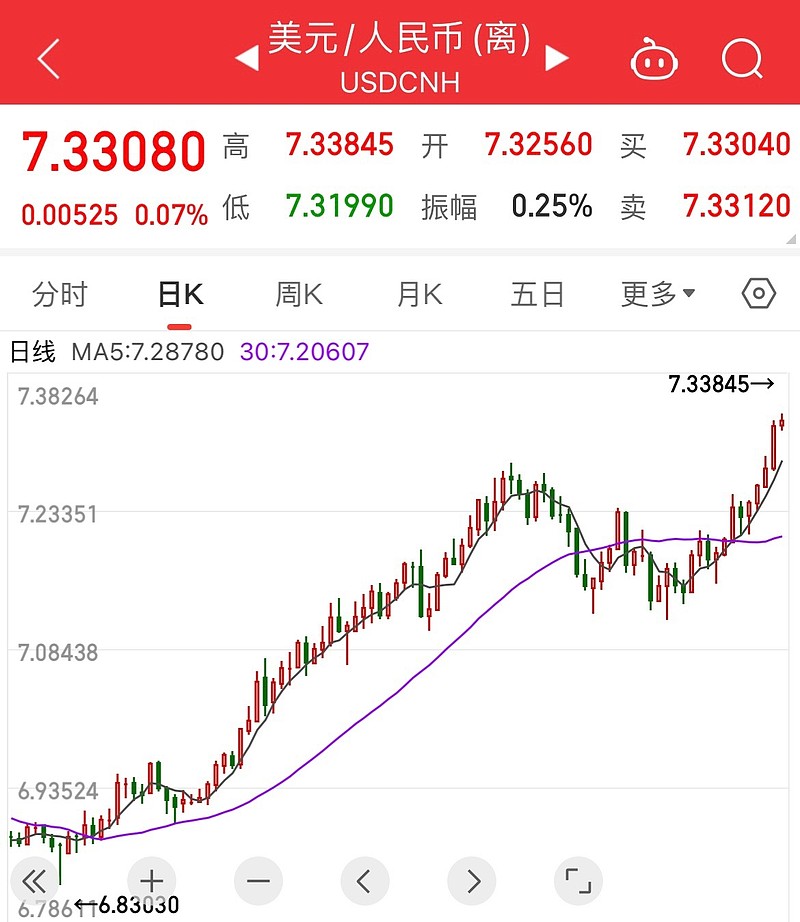Expand quote details corner triangle
Screen dimensions: 800x922
[791, 239]
